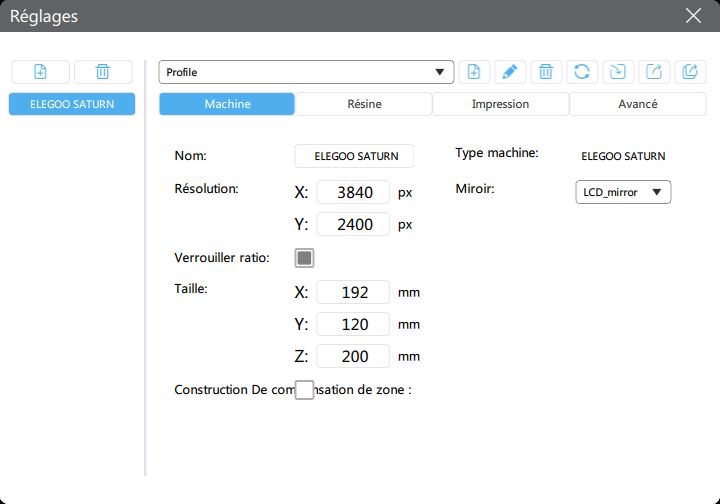The width and height of the screenshot is (720, 504).
Task: Select ELEGOO SATURN in the machine list
Action: (x=72, y=104)
